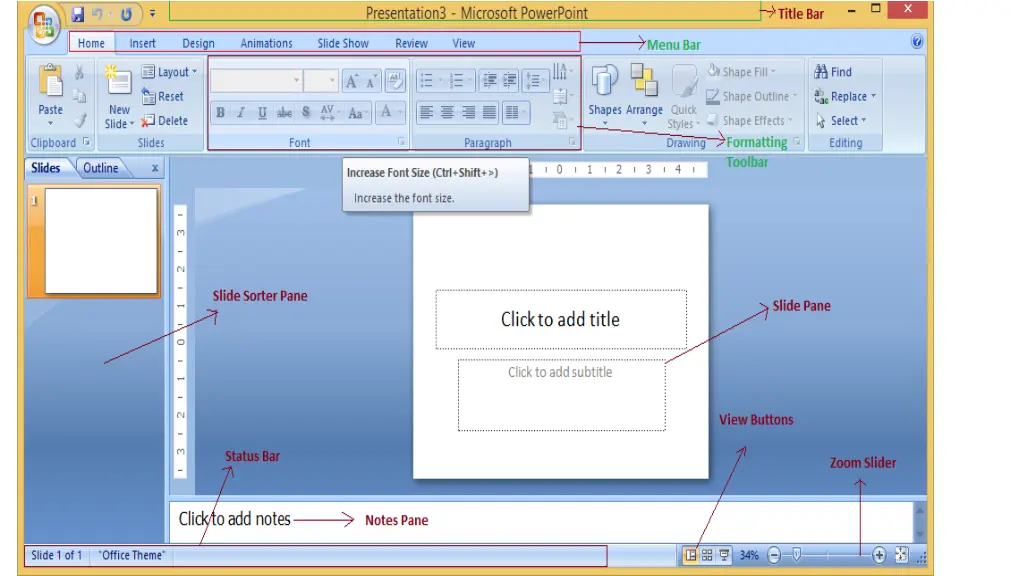
Task: Open Customize Quick Access Toolbar arrow
Action: [x=152, y=14]
